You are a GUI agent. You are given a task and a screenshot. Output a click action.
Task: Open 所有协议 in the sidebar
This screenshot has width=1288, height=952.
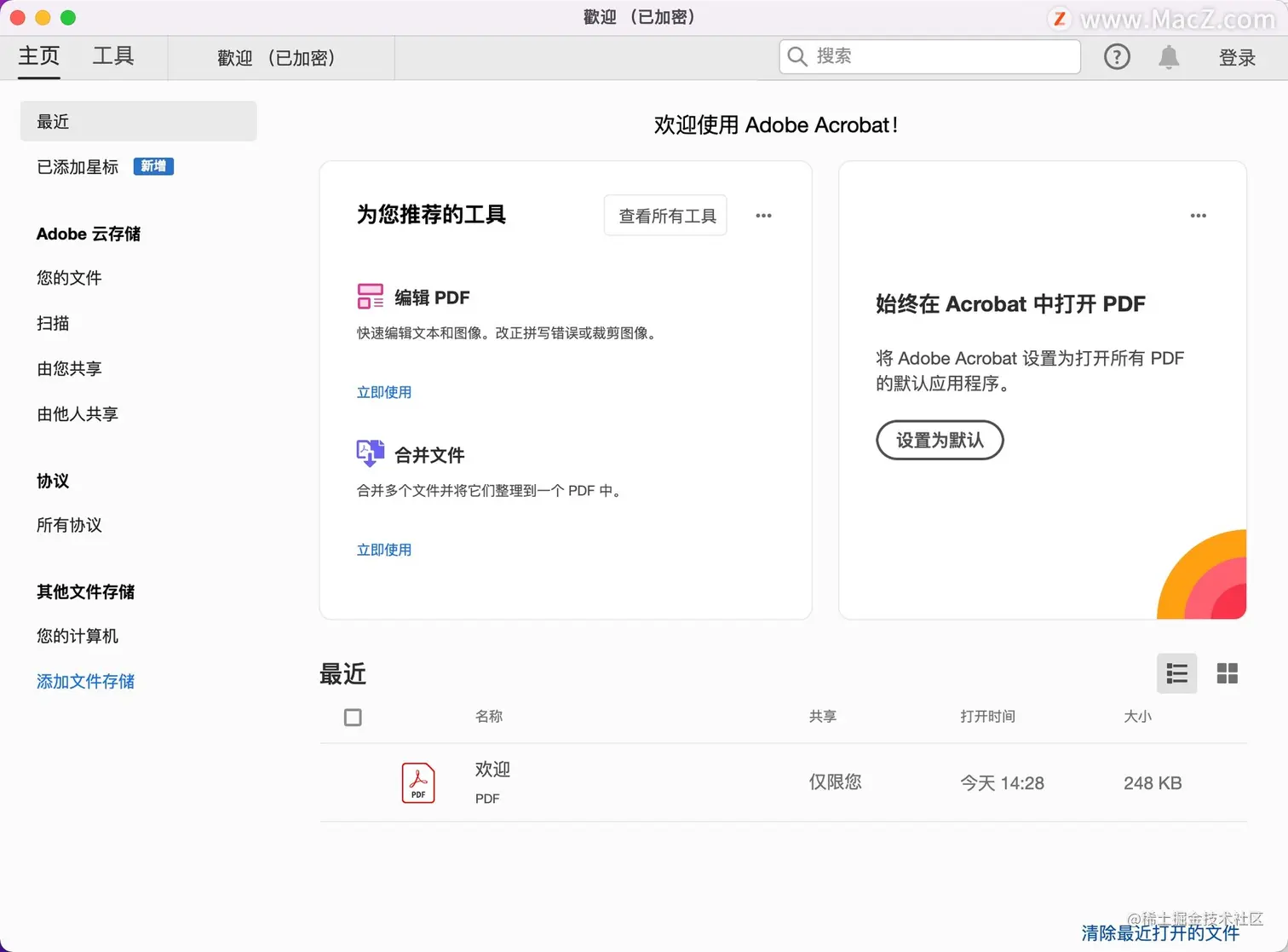pos(69,525)
